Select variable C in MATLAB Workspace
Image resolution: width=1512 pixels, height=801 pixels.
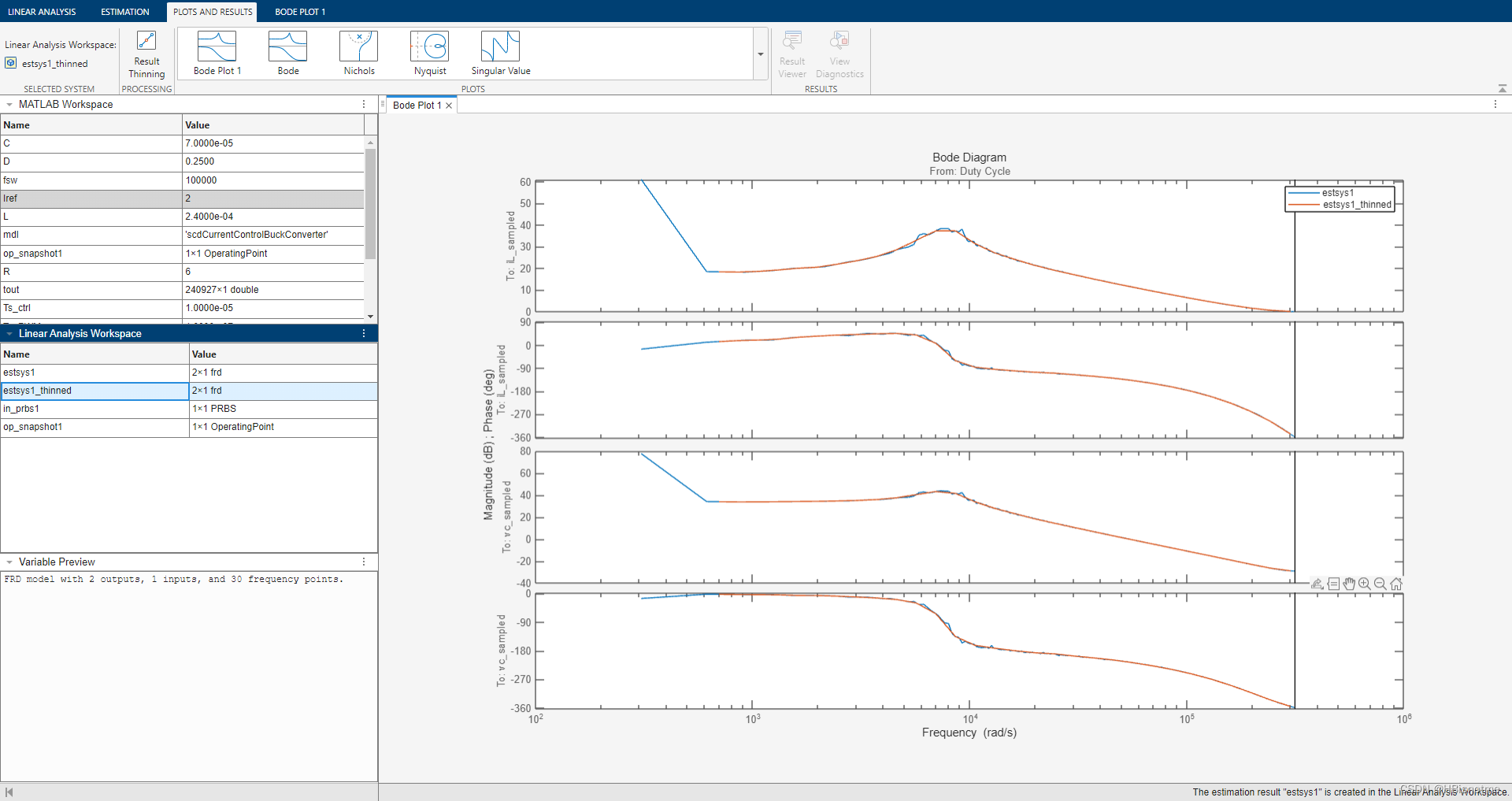[x=182, y=143]
